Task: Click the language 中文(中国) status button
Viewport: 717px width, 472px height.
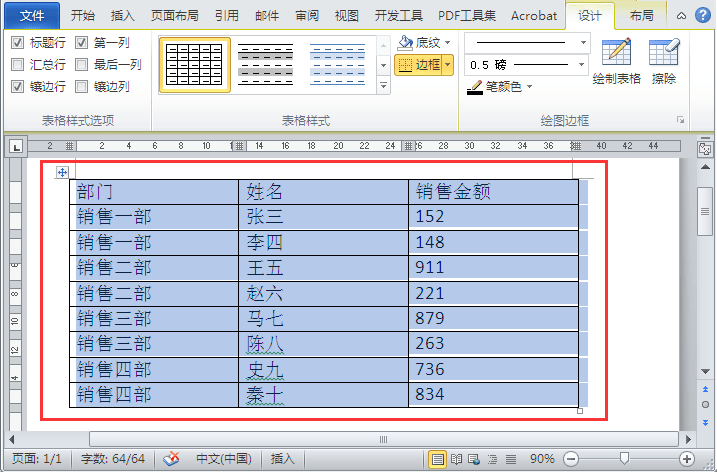Action: pyautogui.click(x=224, y=458)
